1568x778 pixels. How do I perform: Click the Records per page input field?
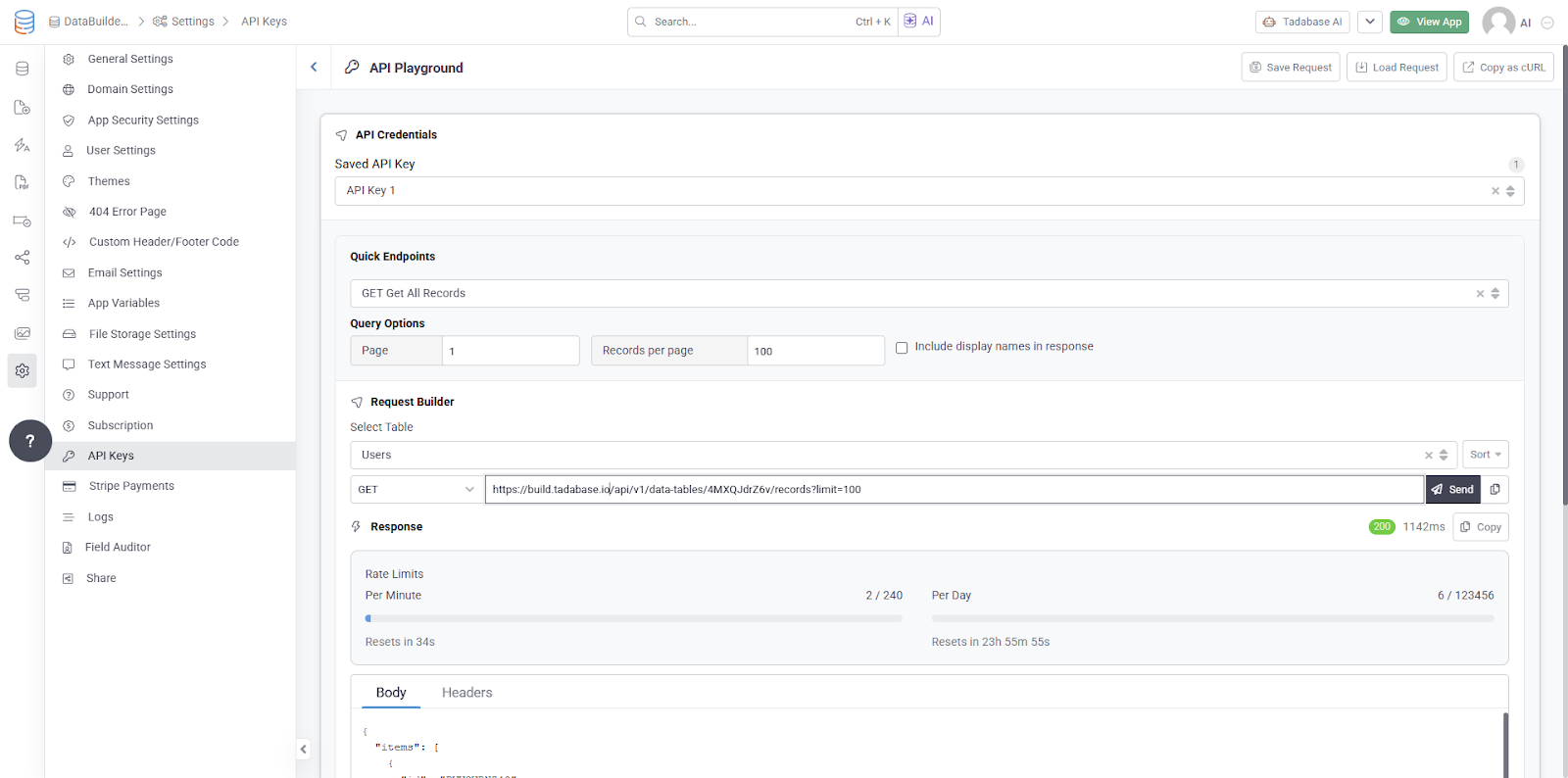(x=815, y=351)
